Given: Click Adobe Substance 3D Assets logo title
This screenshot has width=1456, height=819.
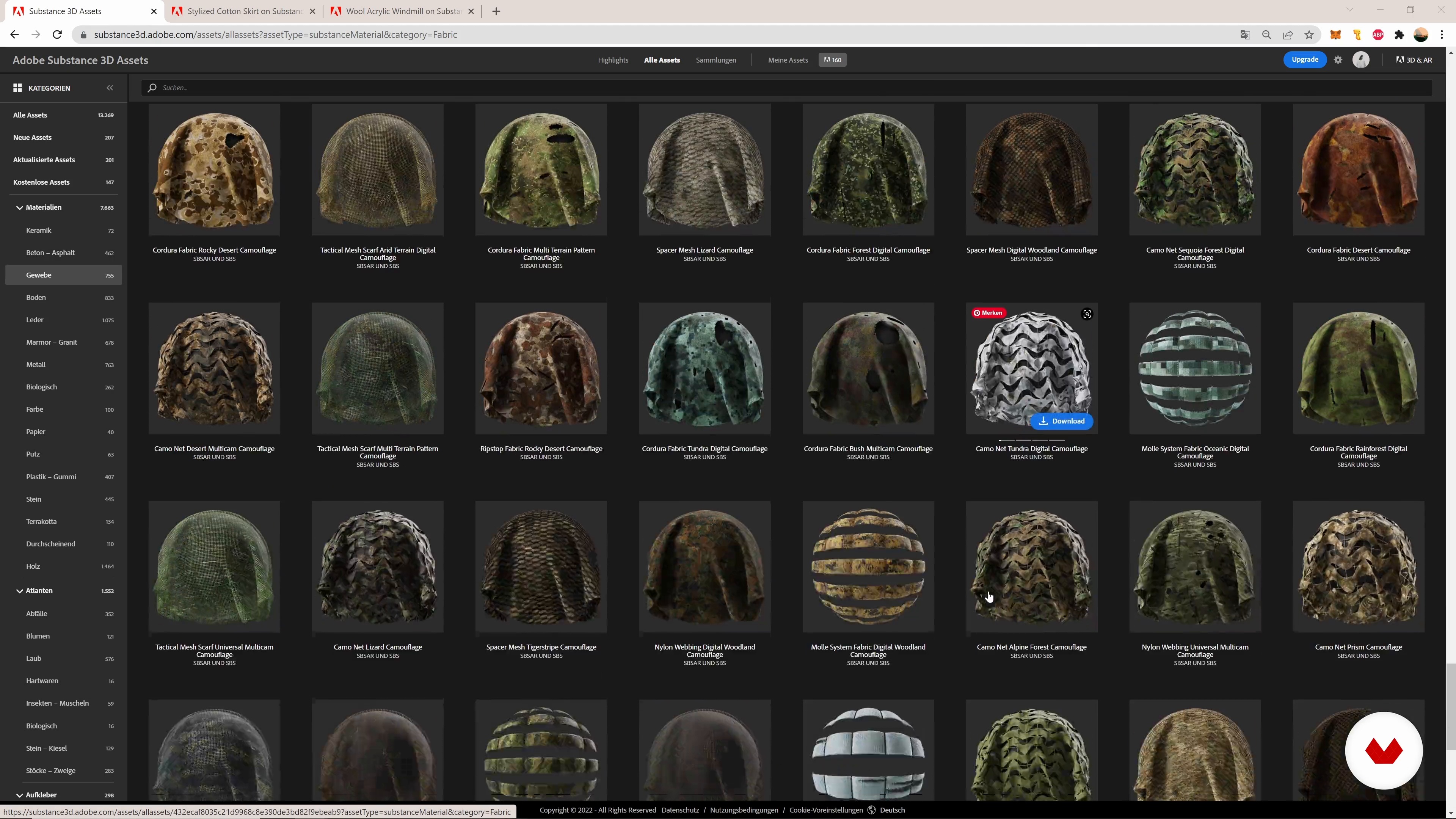Looking at the screenshot, I should coord(80,60).
